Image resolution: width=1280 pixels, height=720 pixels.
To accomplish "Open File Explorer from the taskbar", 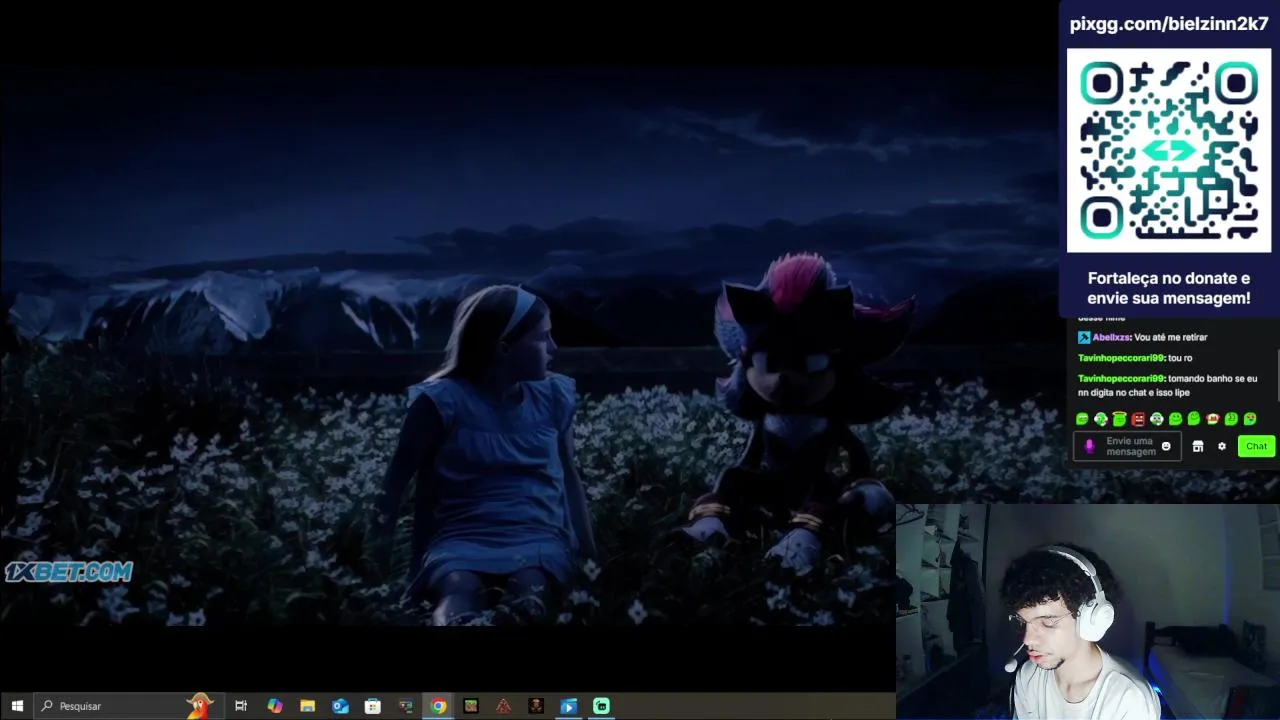I will click(307, 706).
